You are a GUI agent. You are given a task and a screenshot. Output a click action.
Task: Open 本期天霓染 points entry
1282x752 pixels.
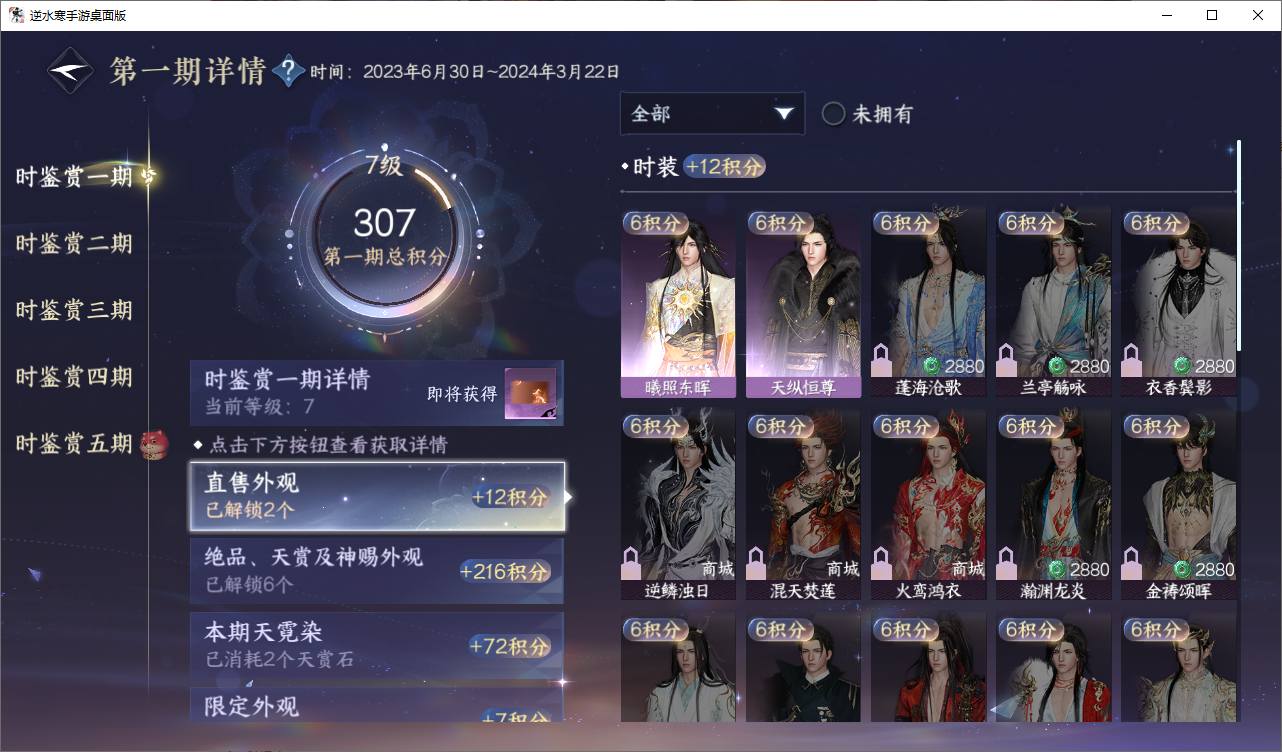click(x=377, y=645)
